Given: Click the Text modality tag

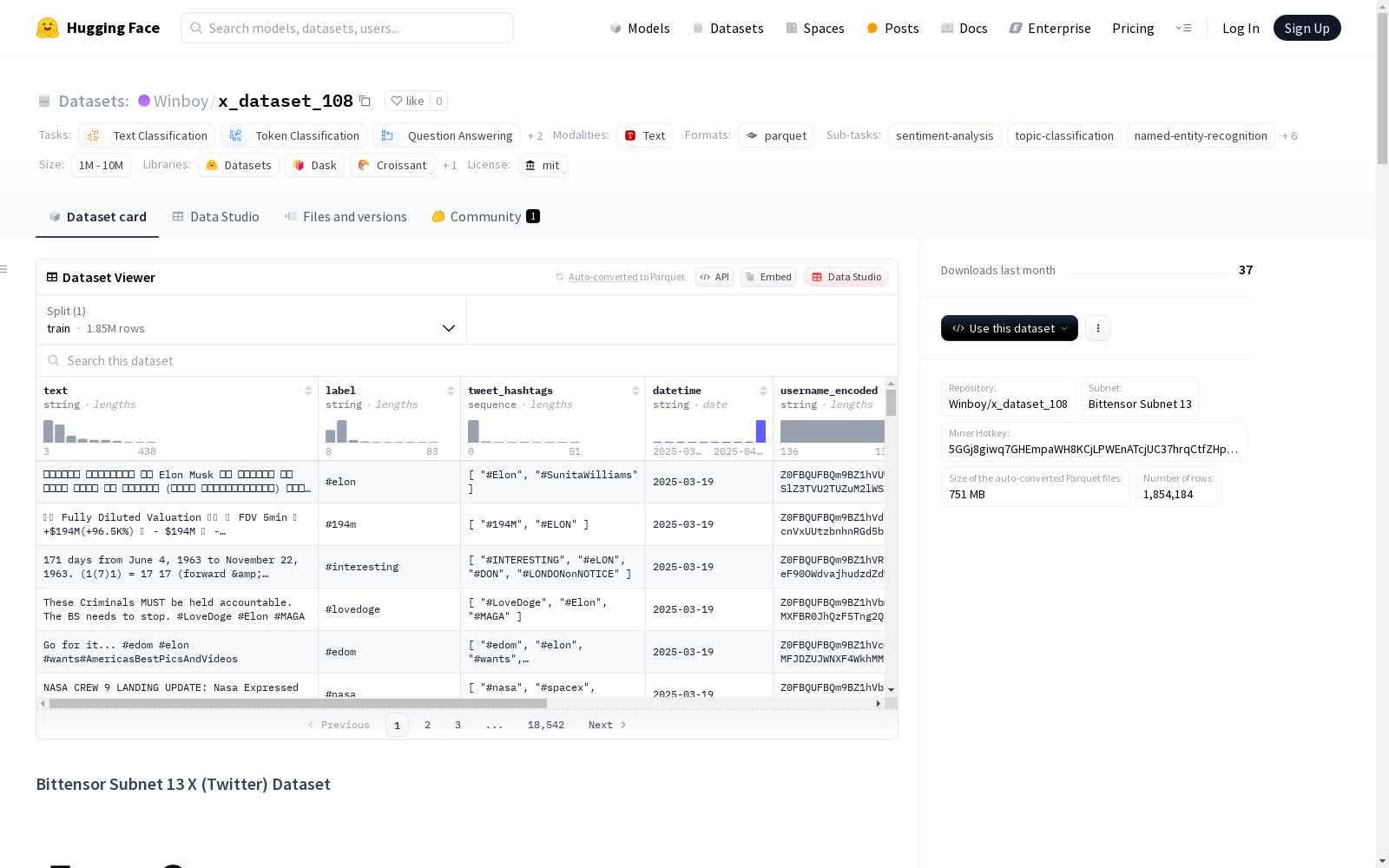Looking at the screenshot, I should click(645, 135).
